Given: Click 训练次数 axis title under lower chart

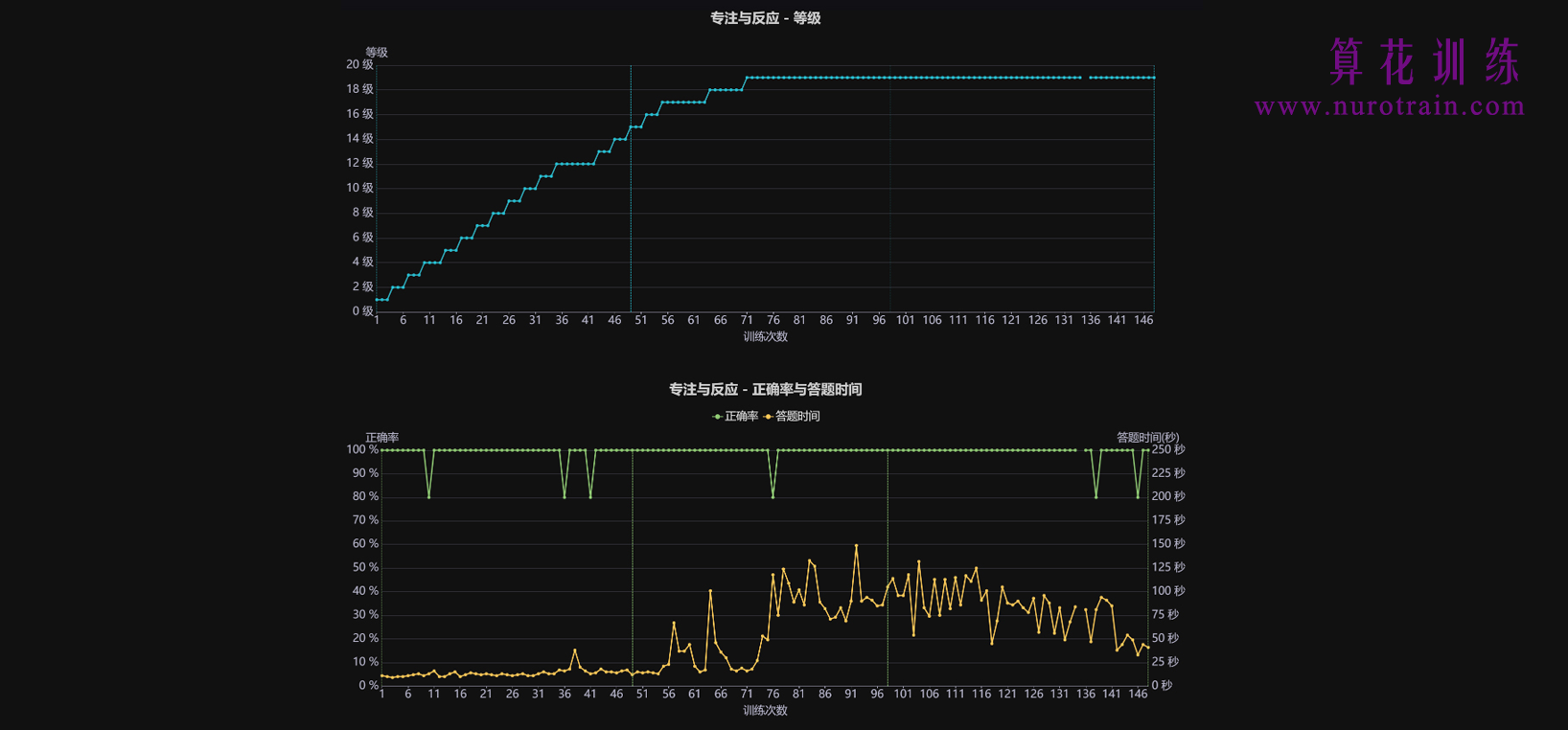Looking at the screenshot, I should coord(765,711).
